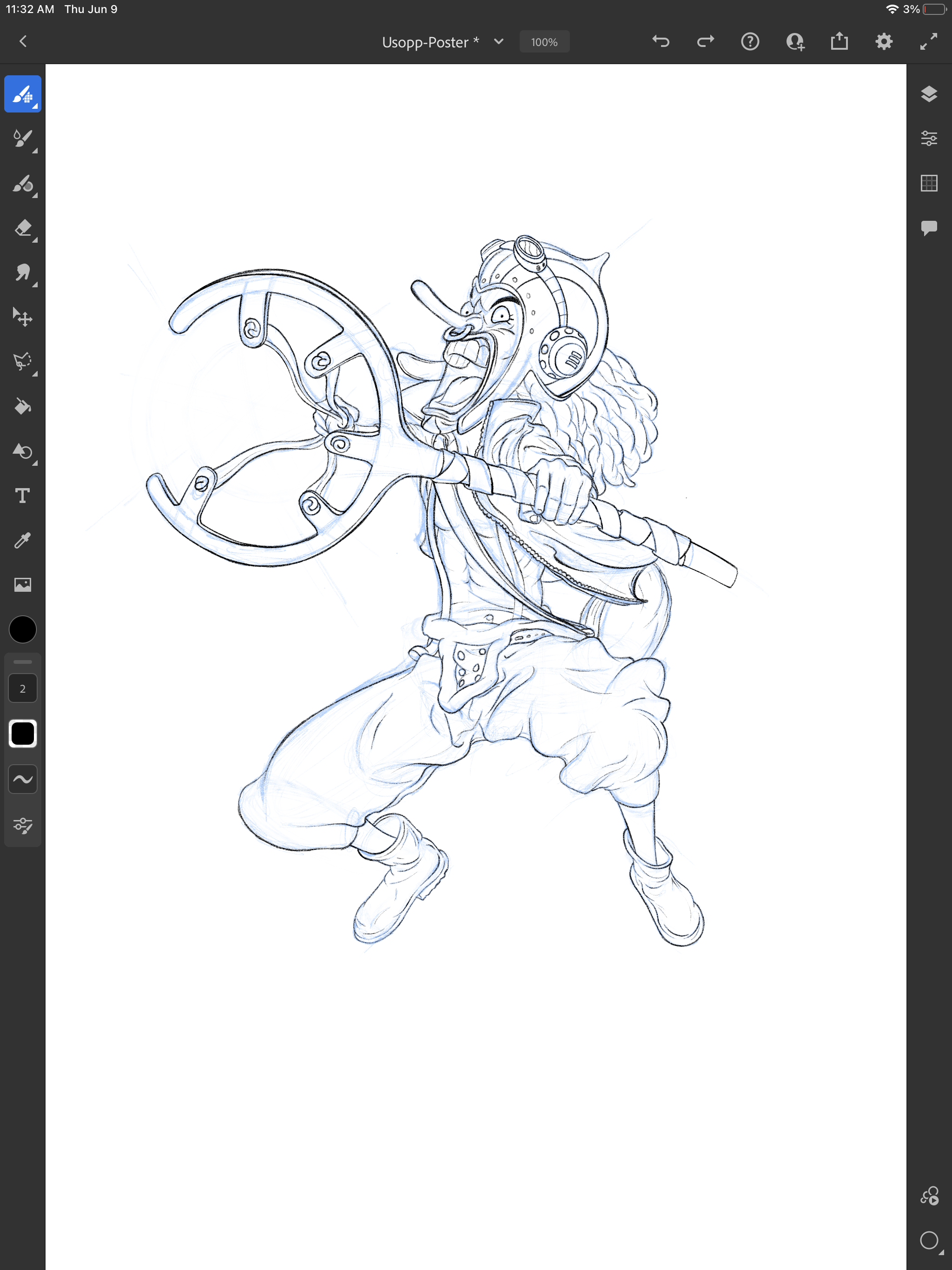Toggle layer properties panel

pyautogui.click(x=928, y=139)
